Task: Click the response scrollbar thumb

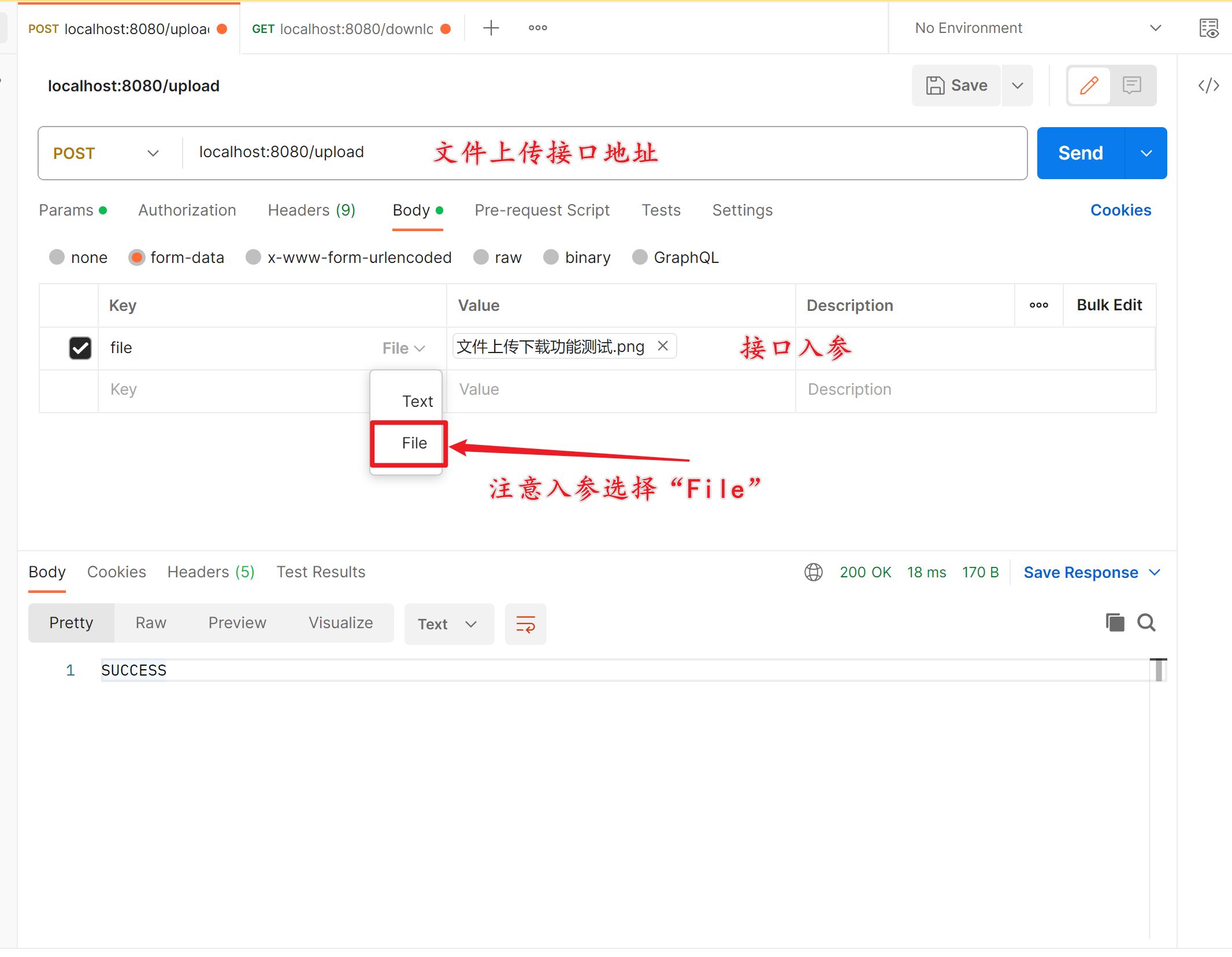Action: (x=1159, y=670)
